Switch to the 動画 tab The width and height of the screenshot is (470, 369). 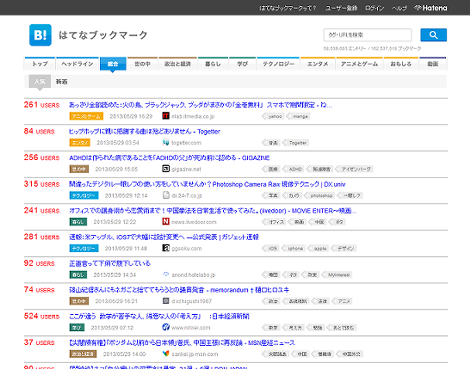[x=433, y=64]
